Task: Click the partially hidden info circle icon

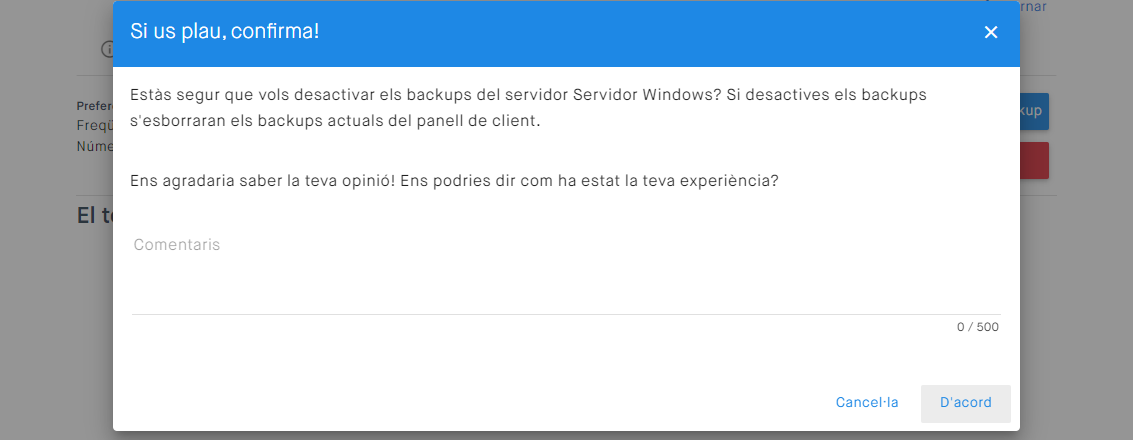Action: point(106,49)
